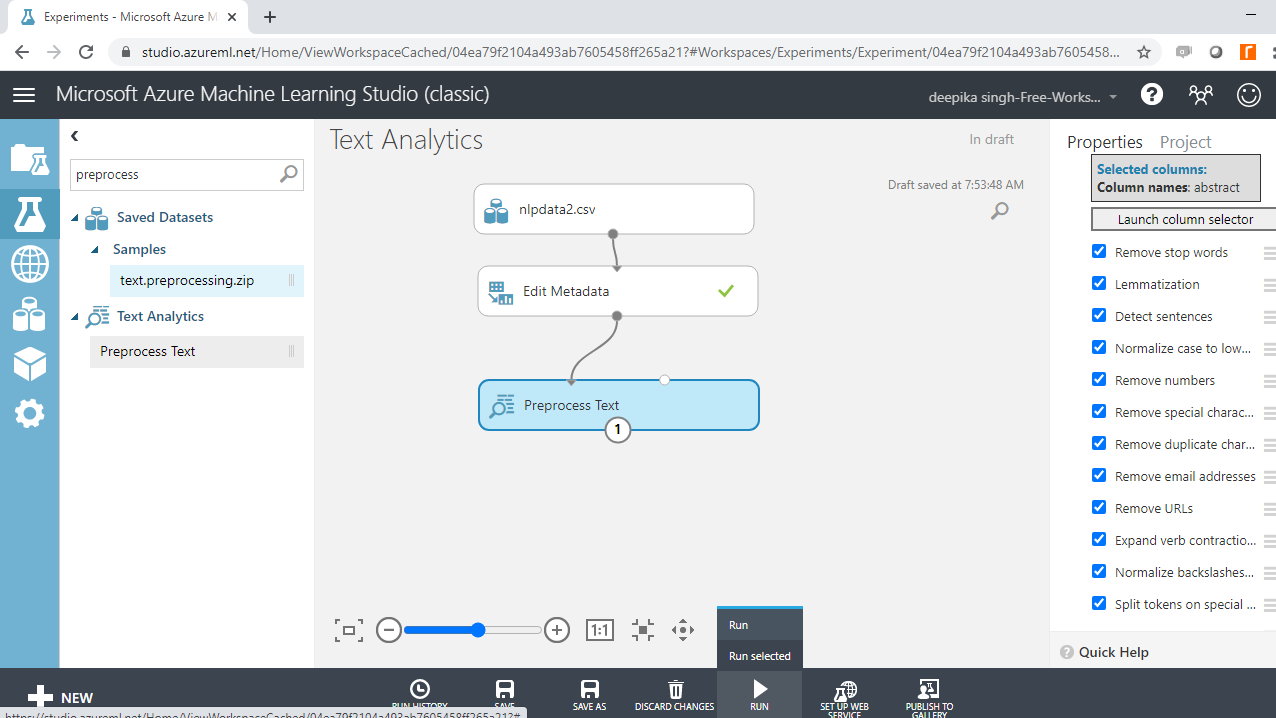
Task: Open Web Services globe icon in sidebar
Action: pos(29,265)
